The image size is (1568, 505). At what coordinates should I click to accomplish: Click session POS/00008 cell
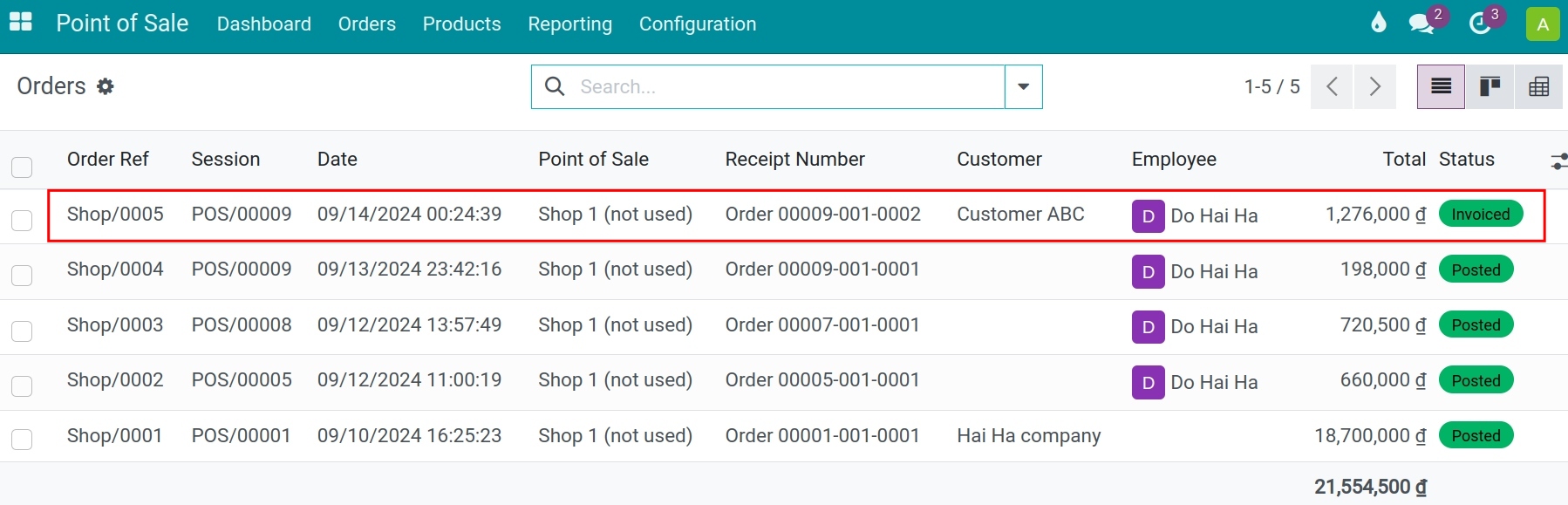[x=242, y=325]
